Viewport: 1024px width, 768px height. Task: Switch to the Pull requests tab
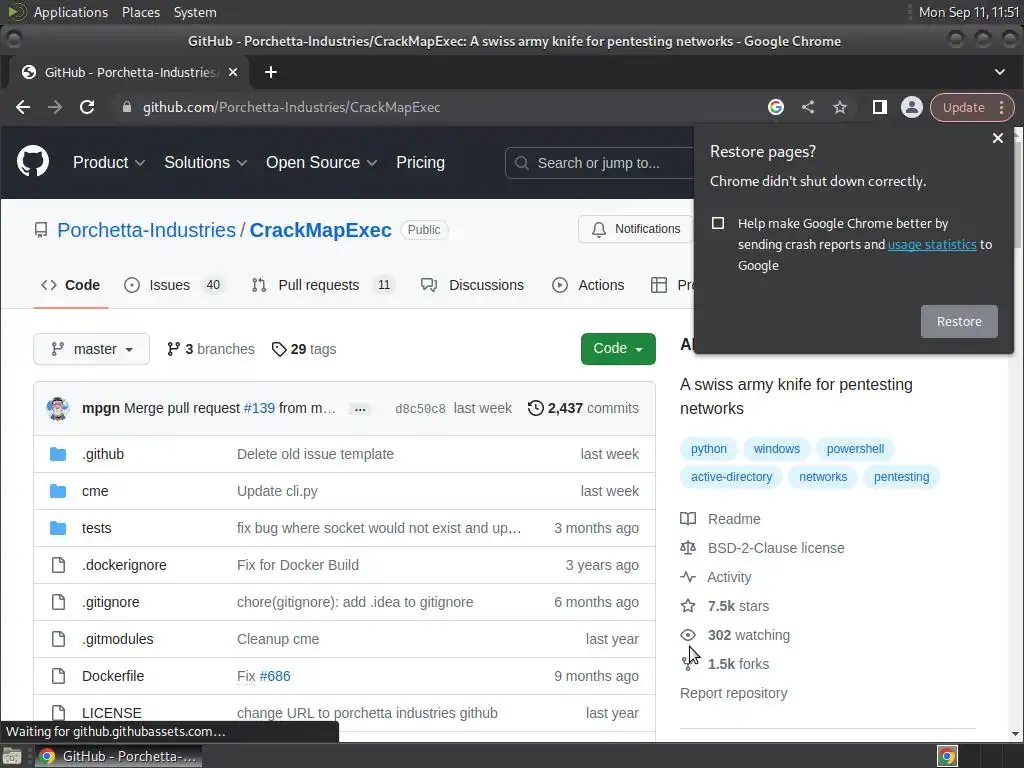(323, 285)
